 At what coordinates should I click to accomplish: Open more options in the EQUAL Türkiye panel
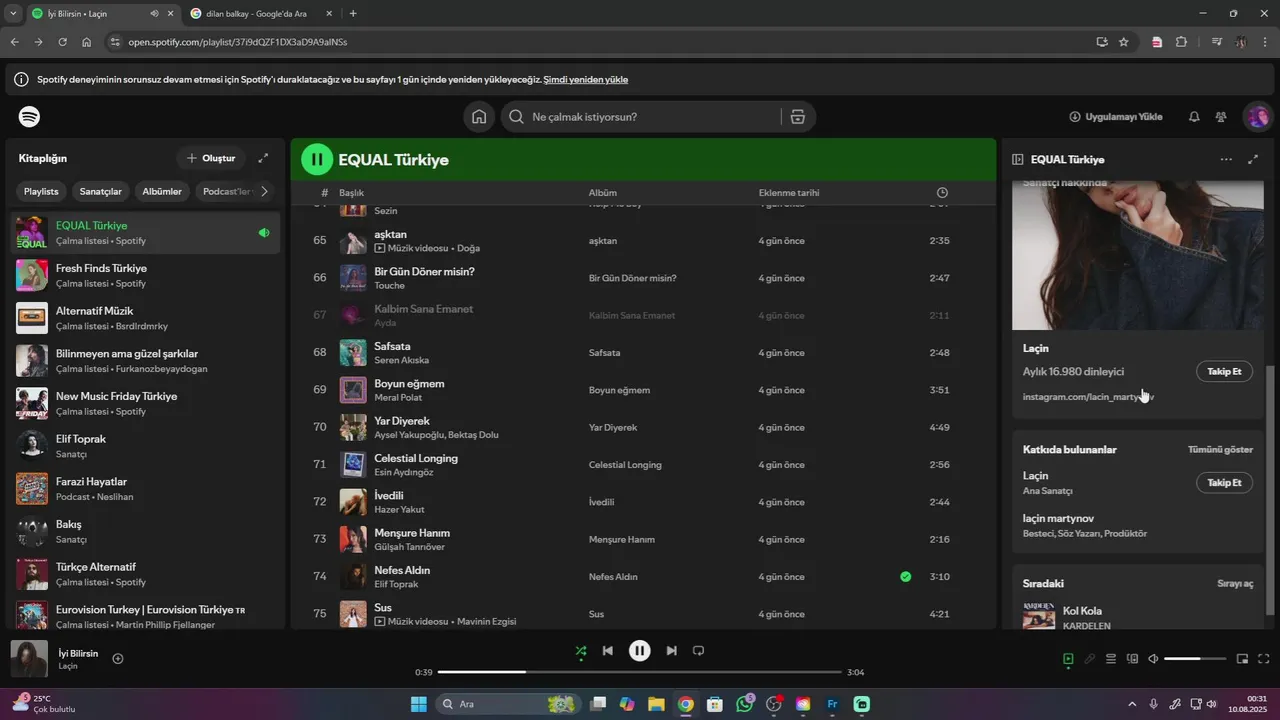click(1226, 159)
